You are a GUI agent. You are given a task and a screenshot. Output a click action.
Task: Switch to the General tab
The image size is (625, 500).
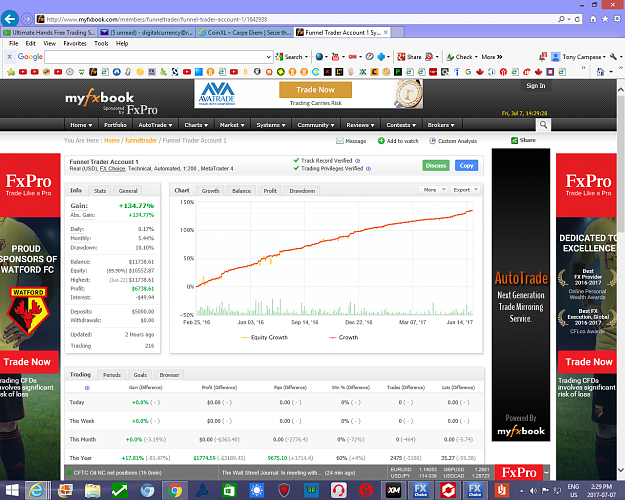(x=128, y=191)
